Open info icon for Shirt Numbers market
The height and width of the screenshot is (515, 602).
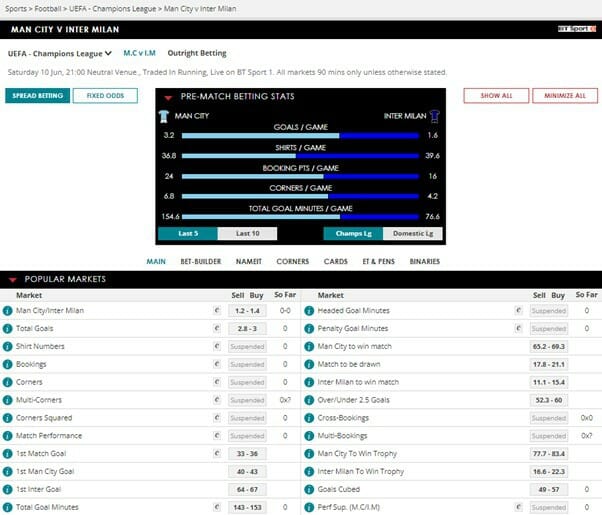point(7,346)
